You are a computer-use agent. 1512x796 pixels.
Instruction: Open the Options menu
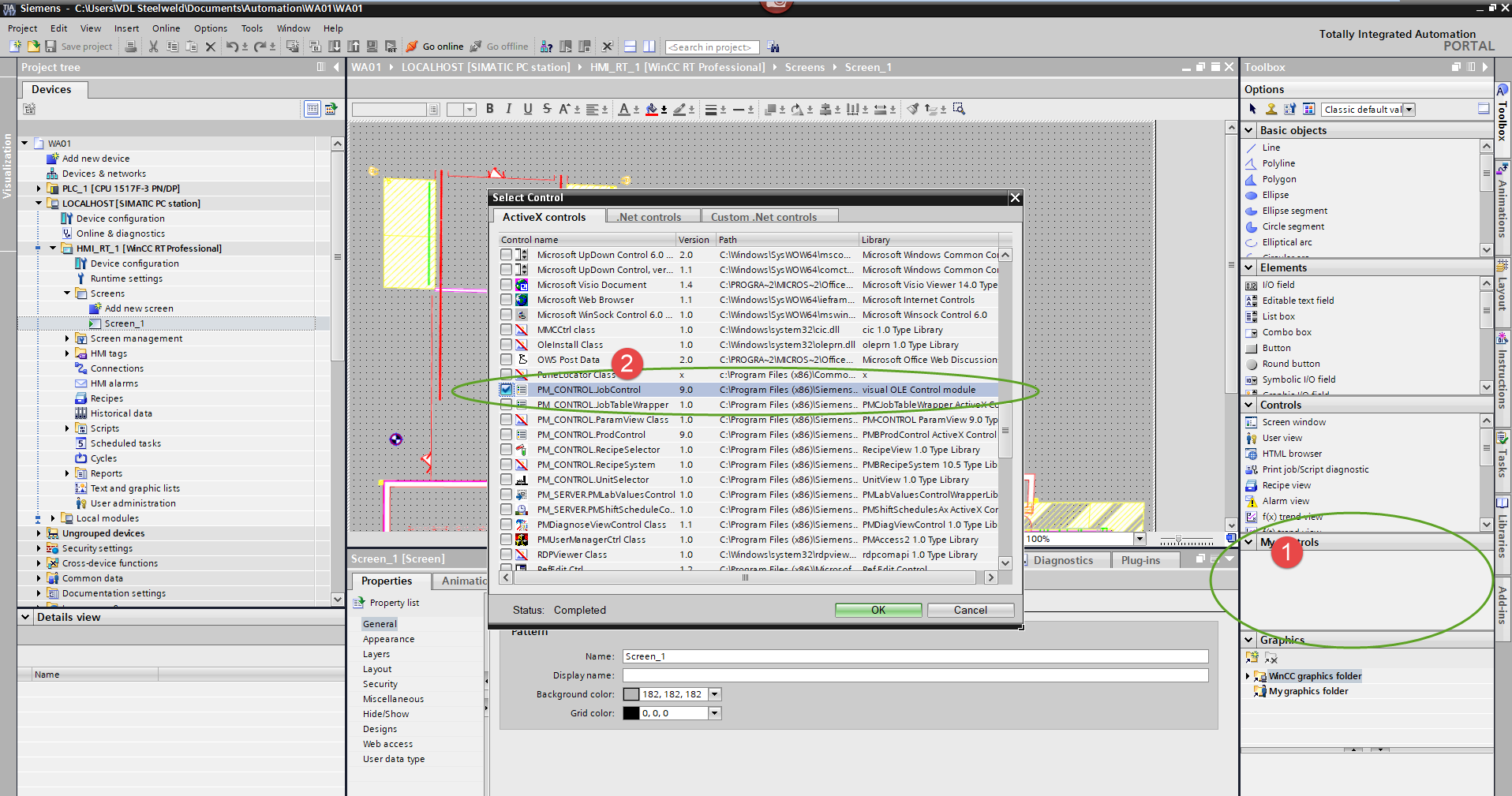click(x=210, y=28)
